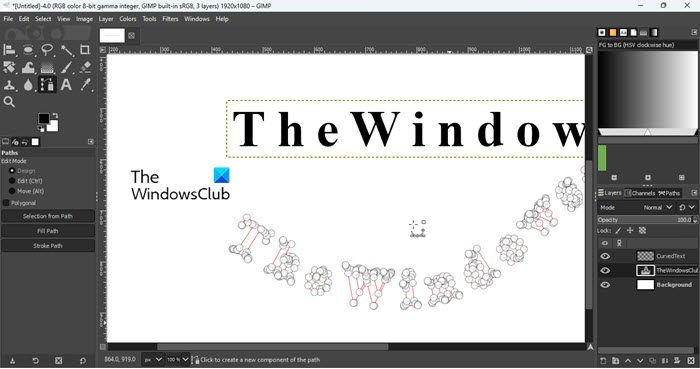
Task: Open the Tool Options tab configuration menu
Action: [91, 142]
